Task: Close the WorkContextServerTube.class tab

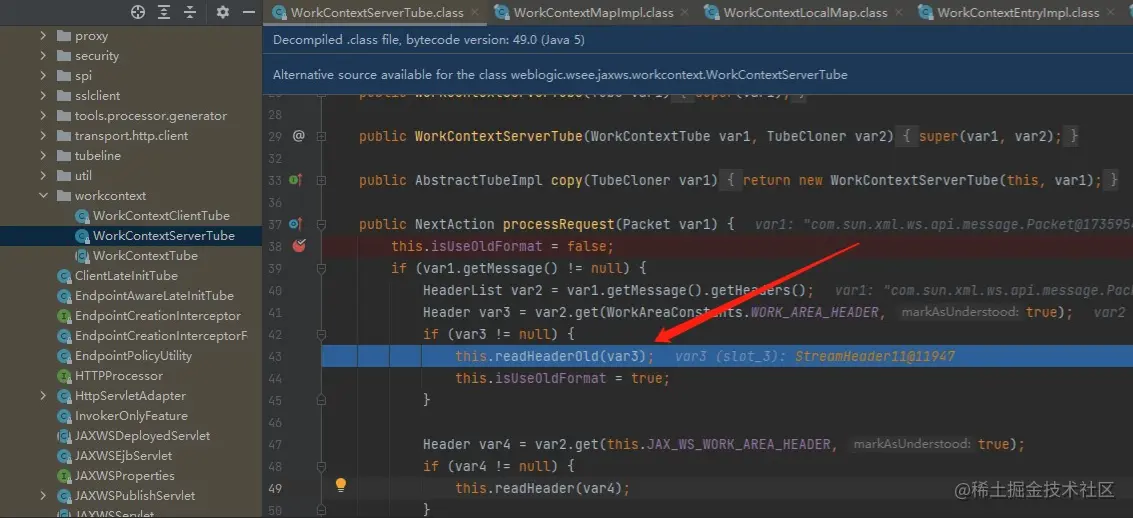Action: (x=474, y=12)
